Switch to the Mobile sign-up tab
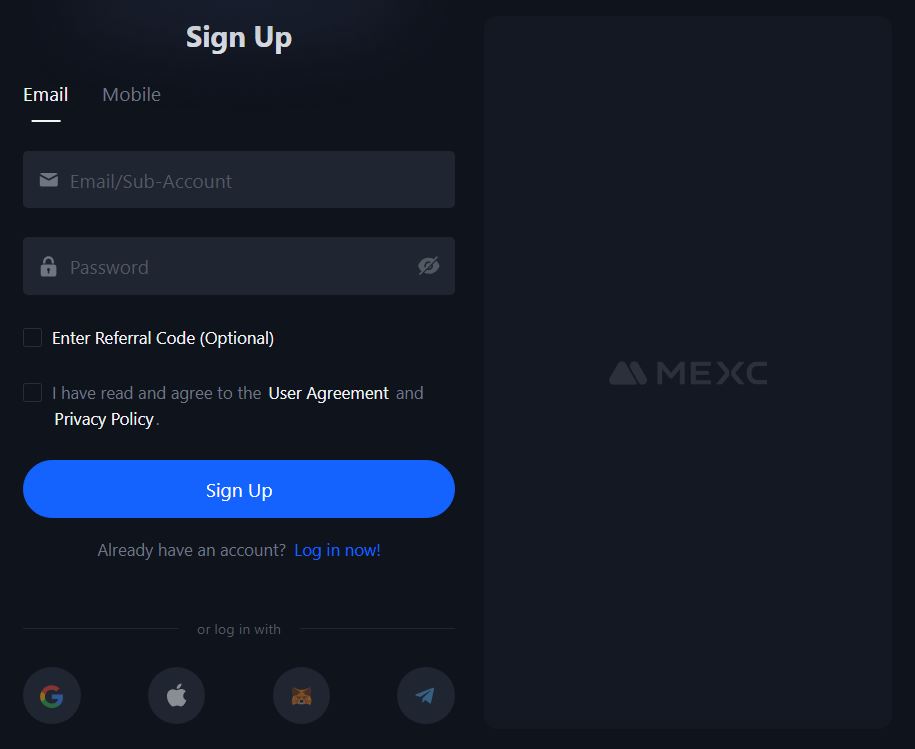The height and width of the screenshot is (749, 915). [x=131, y=94]
